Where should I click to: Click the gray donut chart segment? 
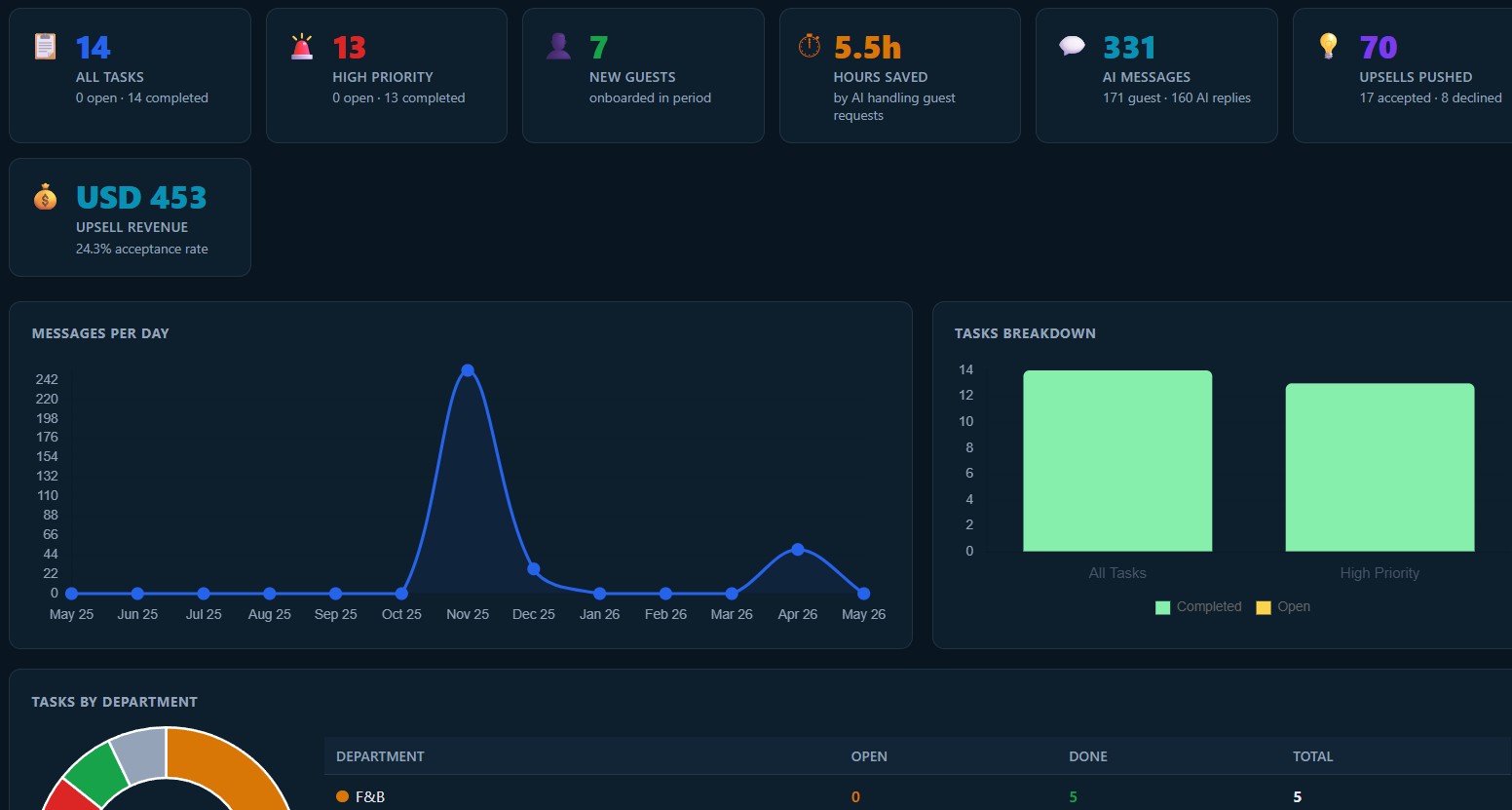click(142, 753)
